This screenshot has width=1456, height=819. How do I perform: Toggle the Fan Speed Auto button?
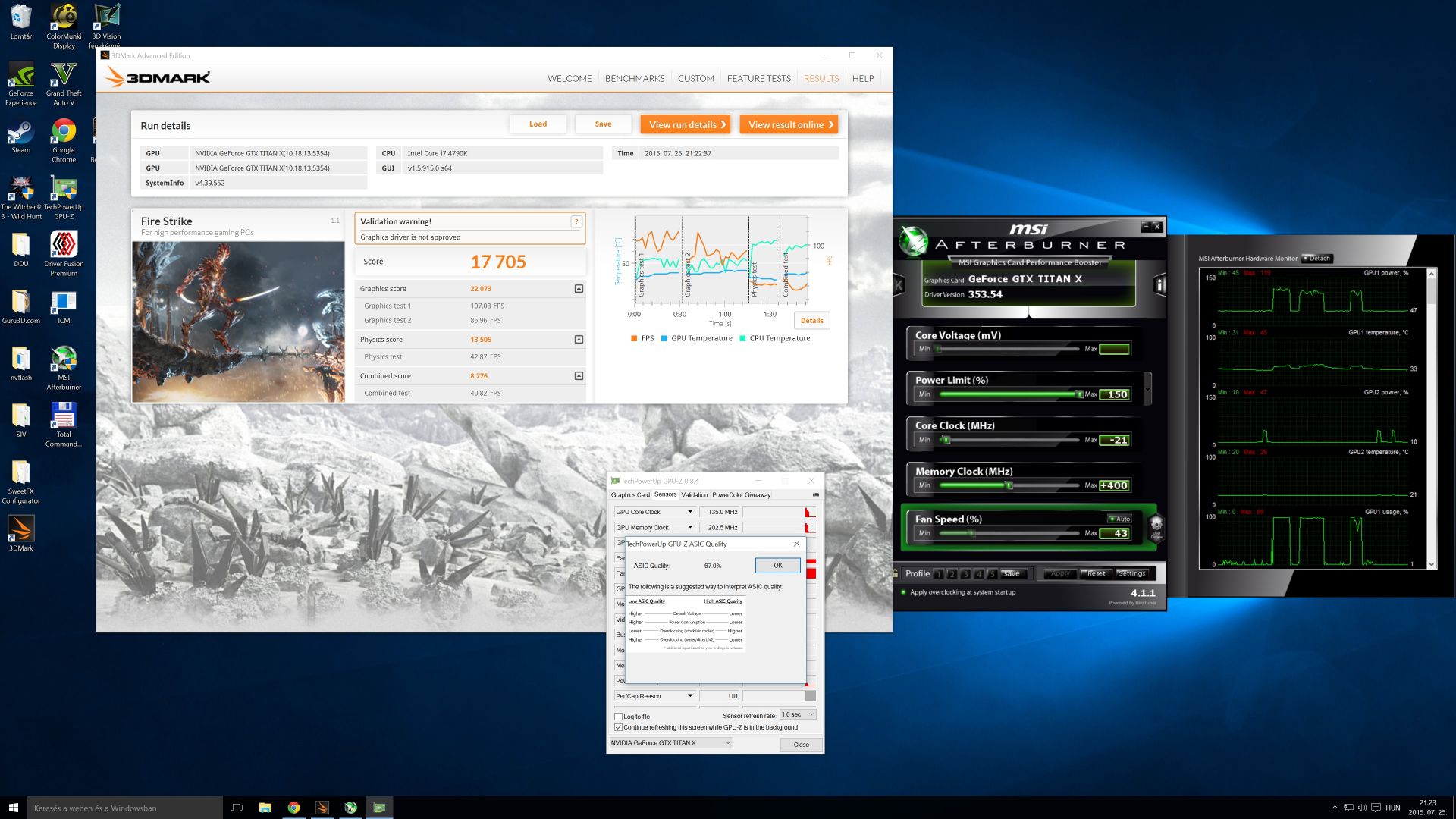click(1119, 519)
